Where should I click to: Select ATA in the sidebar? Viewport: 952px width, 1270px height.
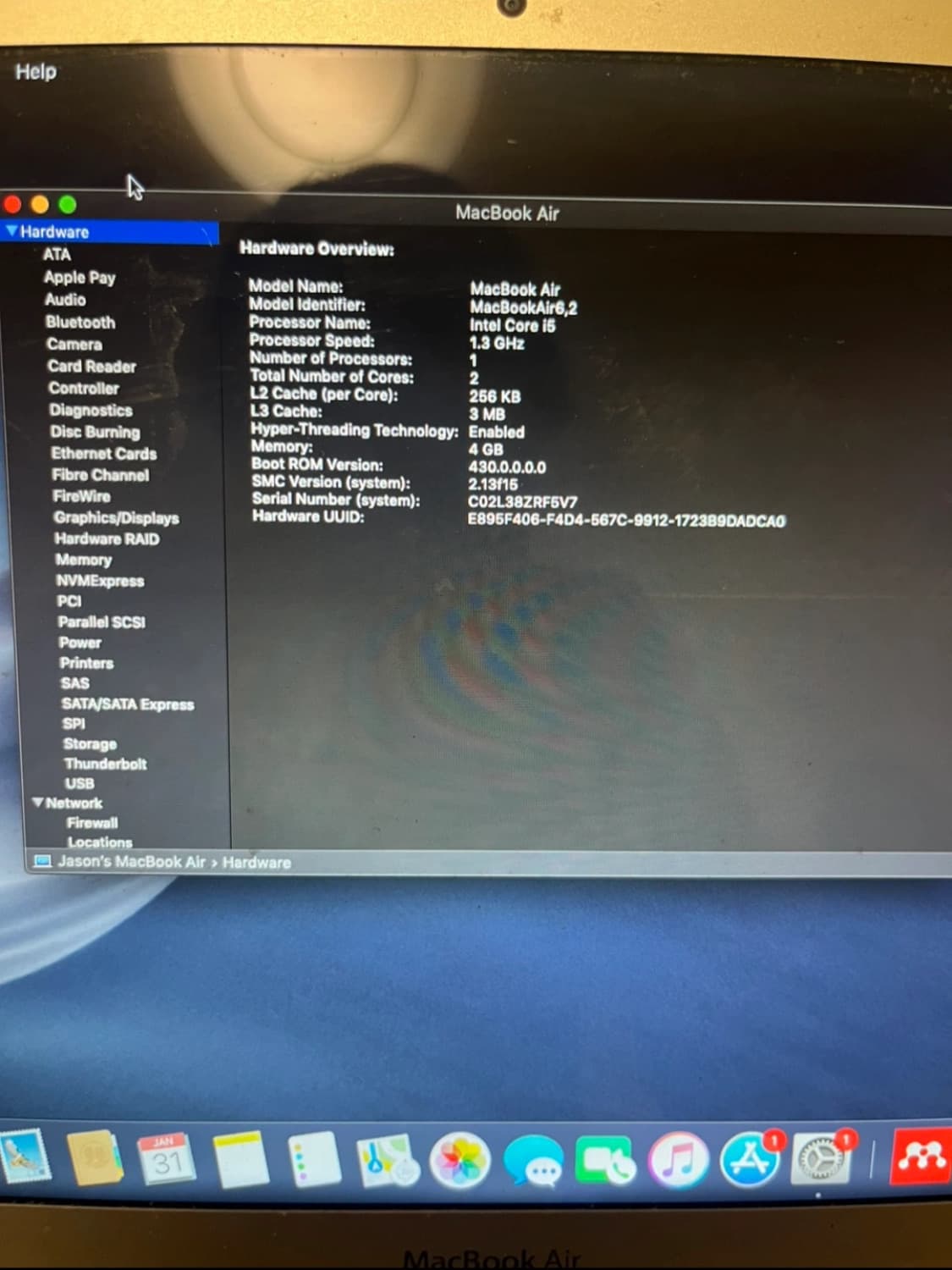click(57, 254)
